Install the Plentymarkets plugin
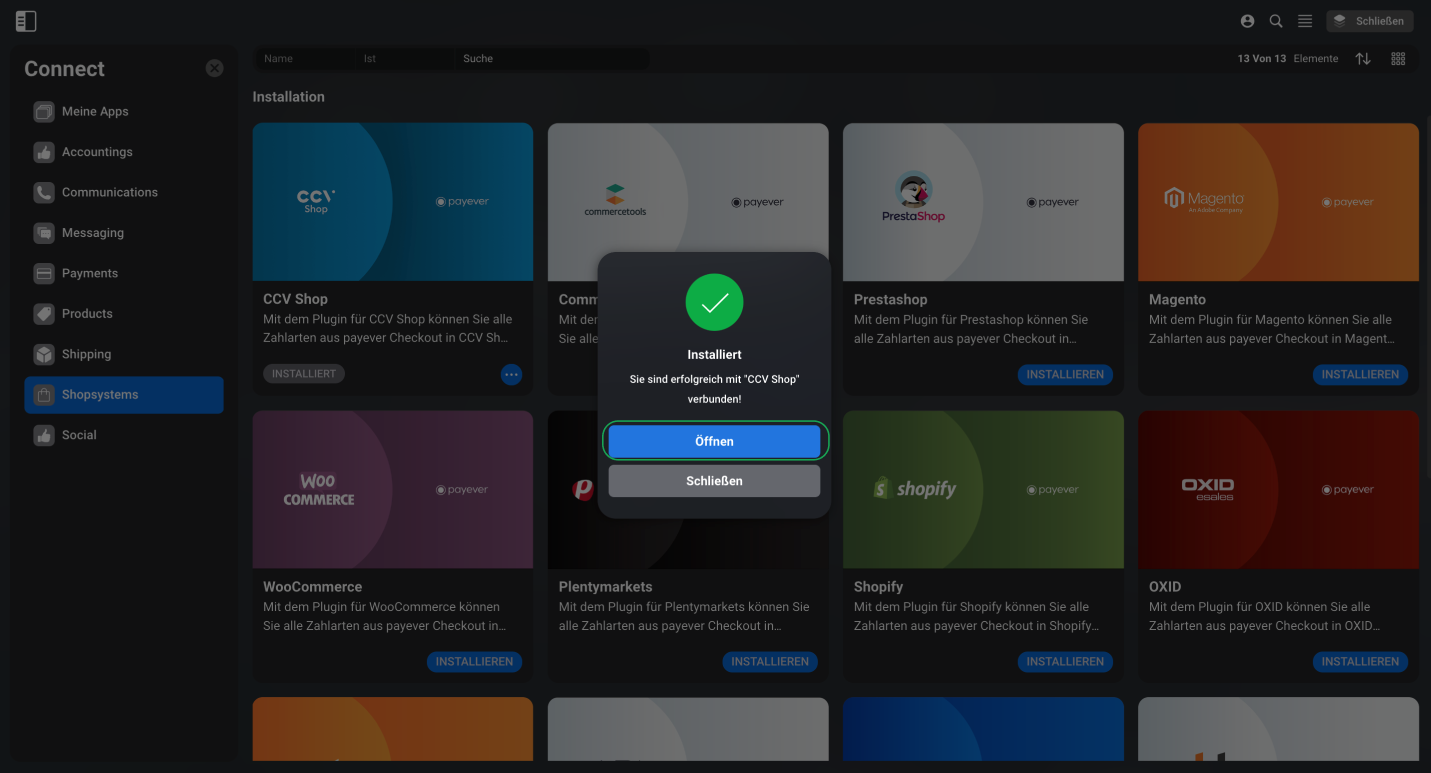The height and width of the screenshot is (773, 1431). (770, 662)
